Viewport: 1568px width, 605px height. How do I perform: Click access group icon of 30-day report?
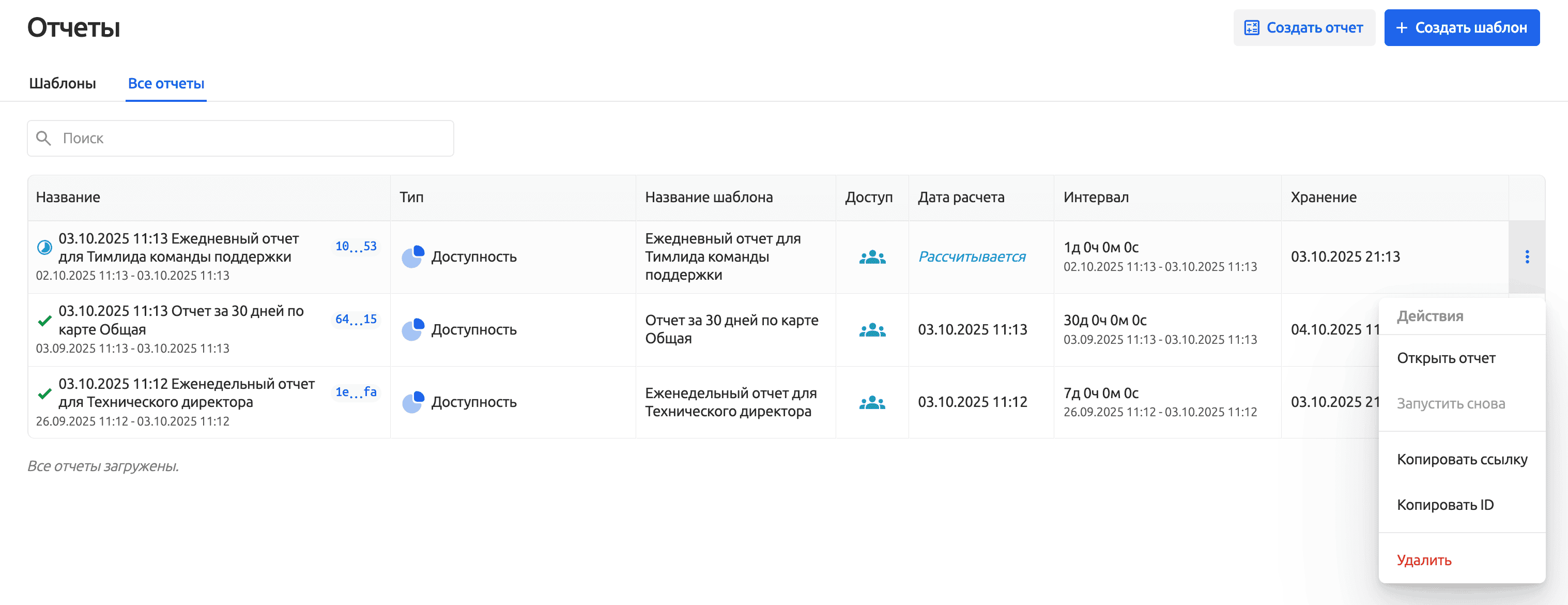point(872,329)
